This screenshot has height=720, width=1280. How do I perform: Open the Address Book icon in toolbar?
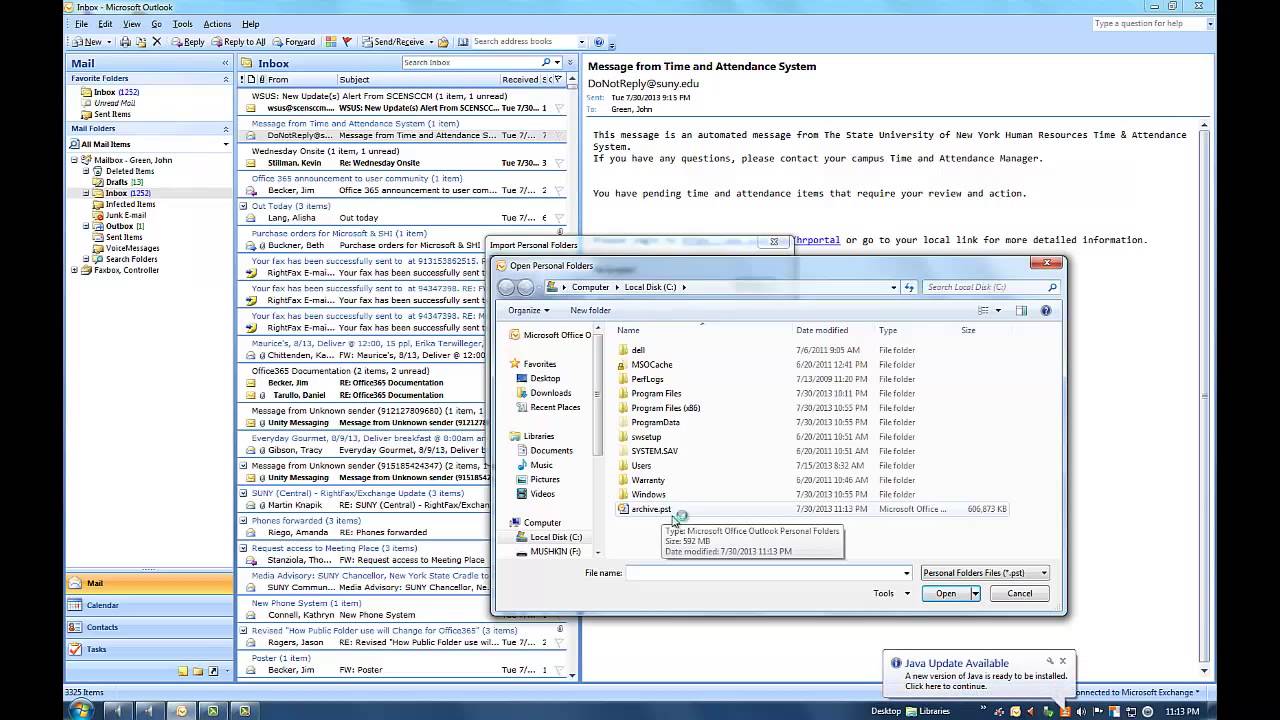[x=463, y=42]
